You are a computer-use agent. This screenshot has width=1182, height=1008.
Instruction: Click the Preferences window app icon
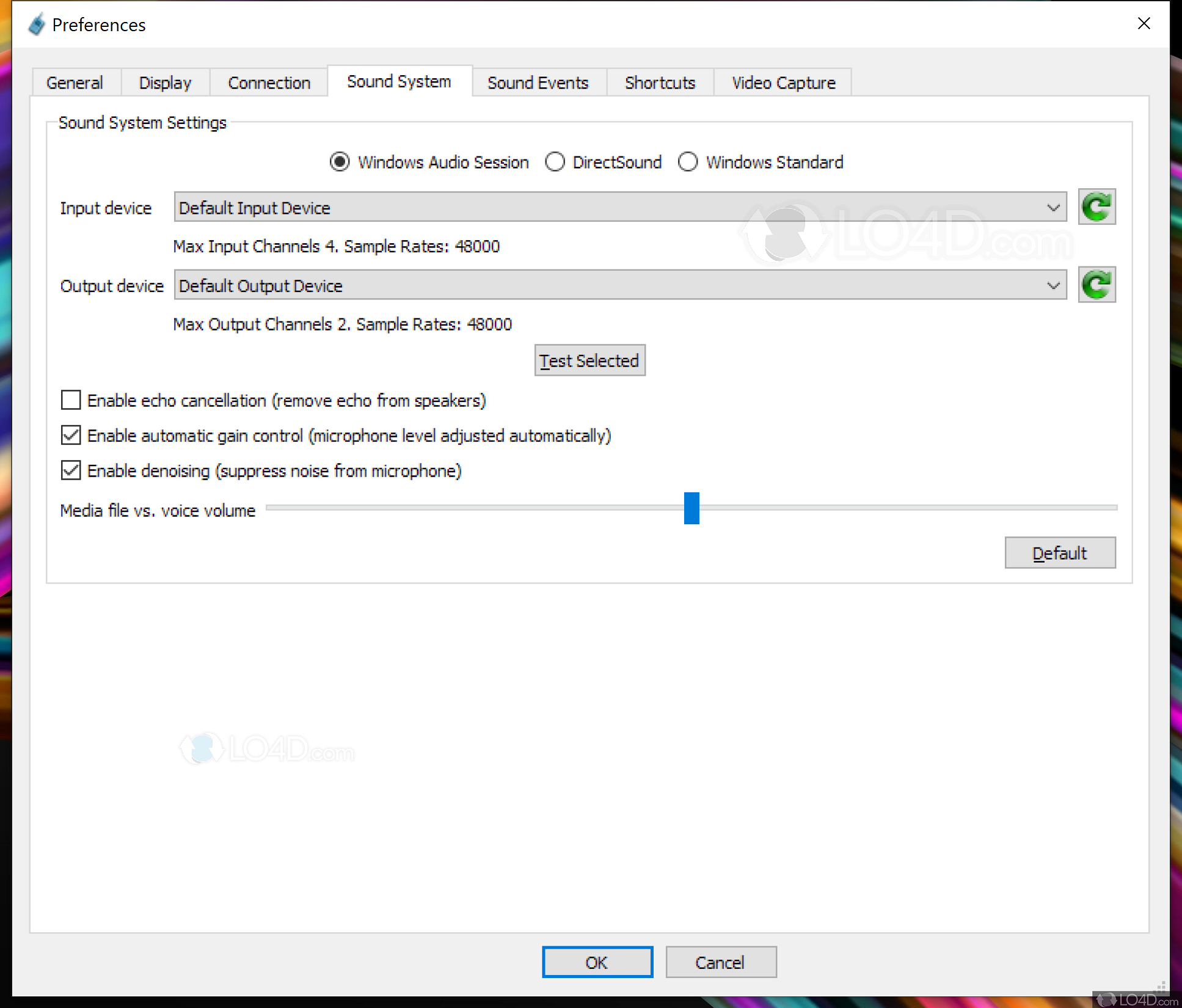(x=37, y=24)
